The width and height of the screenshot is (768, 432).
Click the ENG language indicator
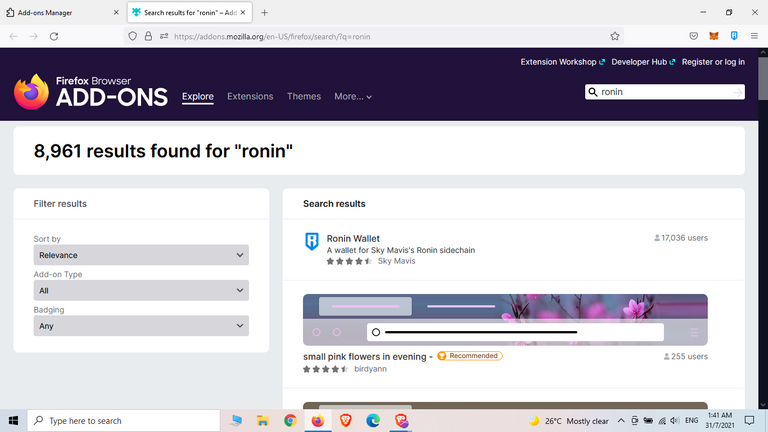tap(692, 421)
